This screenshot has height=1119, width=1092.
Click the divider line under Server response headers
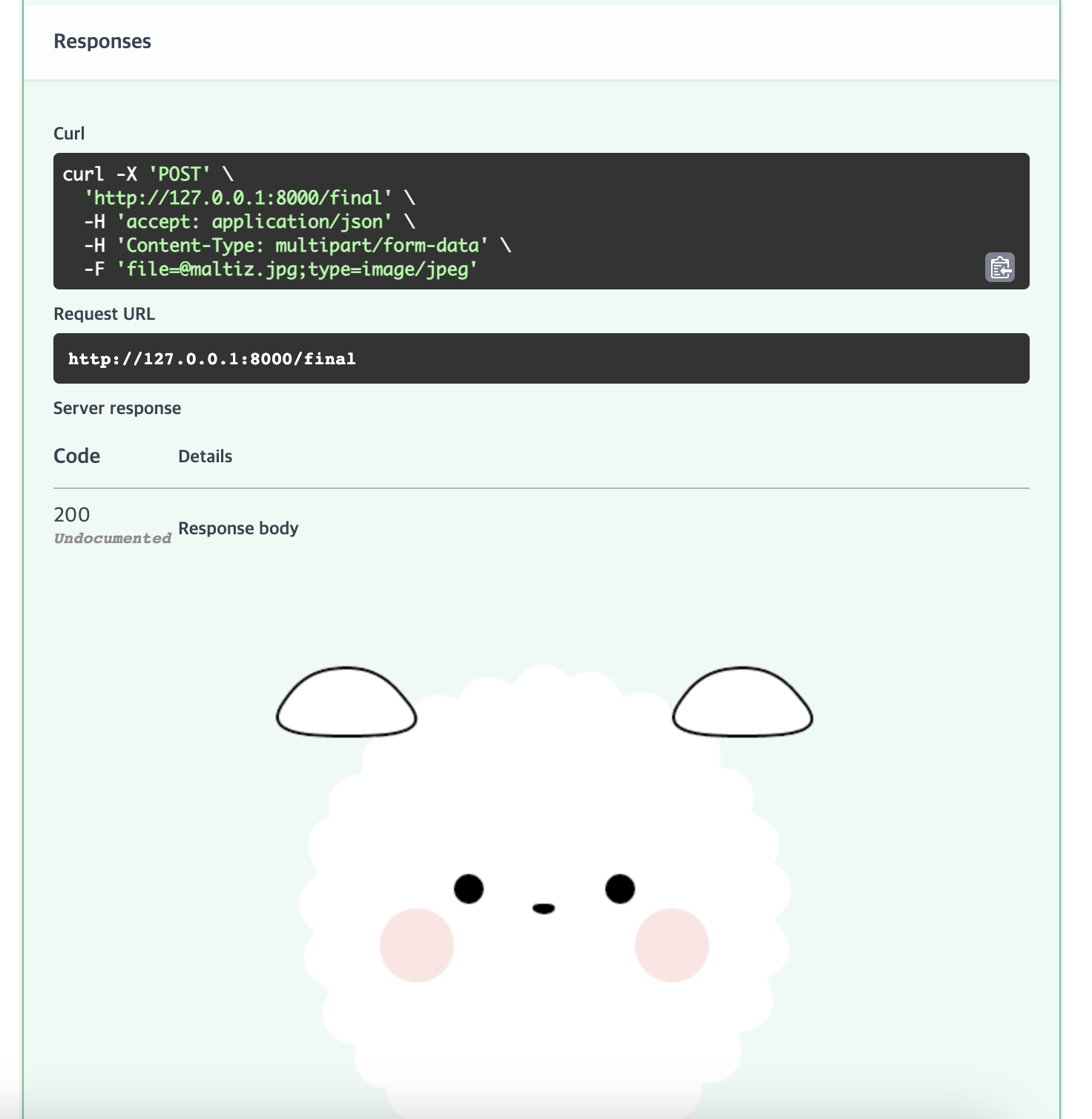click(x=542, y=487)
